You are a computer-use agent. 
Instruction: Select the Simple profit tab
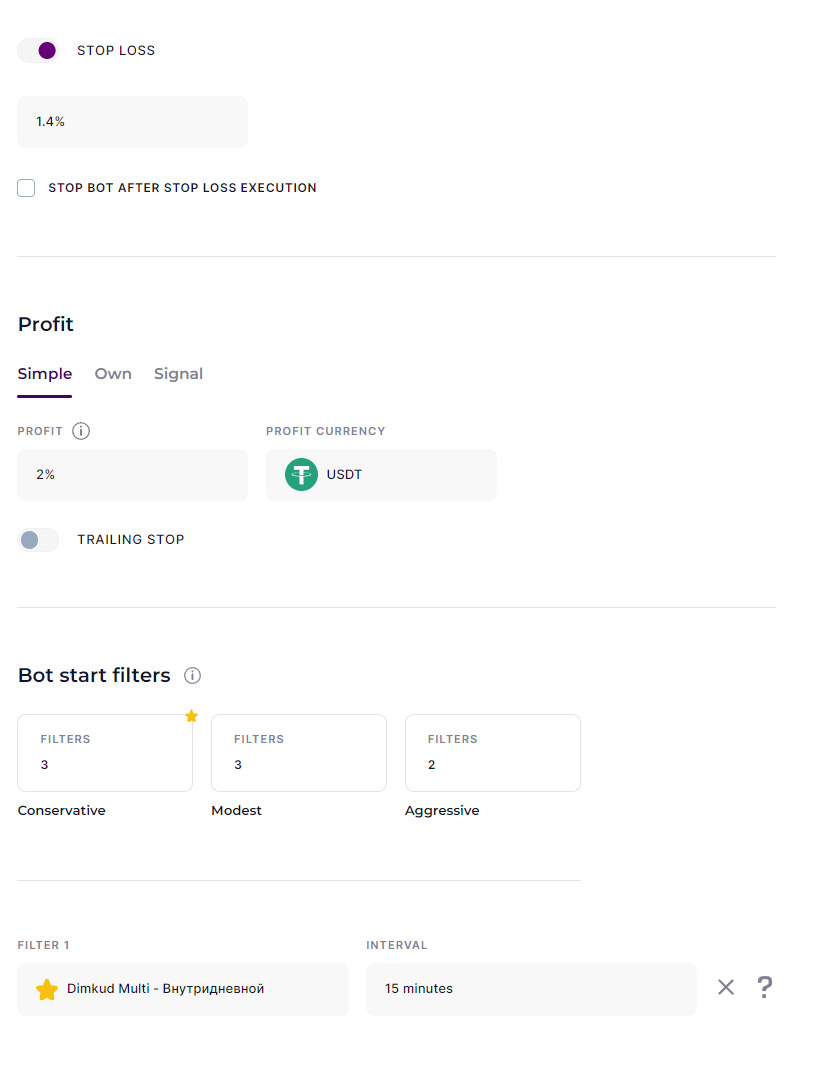[x=45, y=374]
